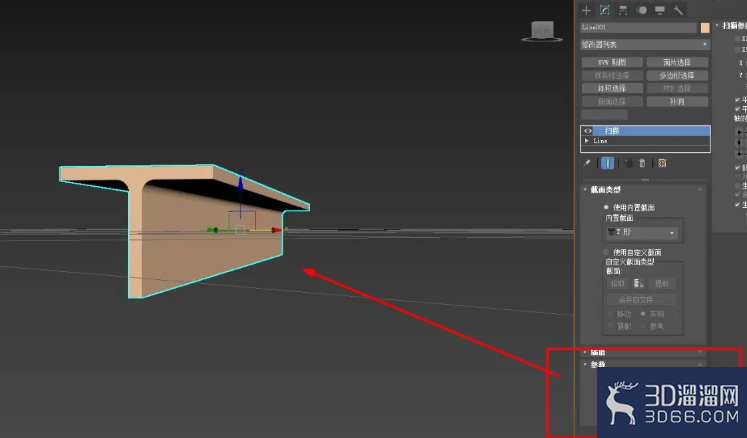Select 使用内置截面 radio button
The image size is (747, 438).
pyautogui.click(x=606, y=207)
